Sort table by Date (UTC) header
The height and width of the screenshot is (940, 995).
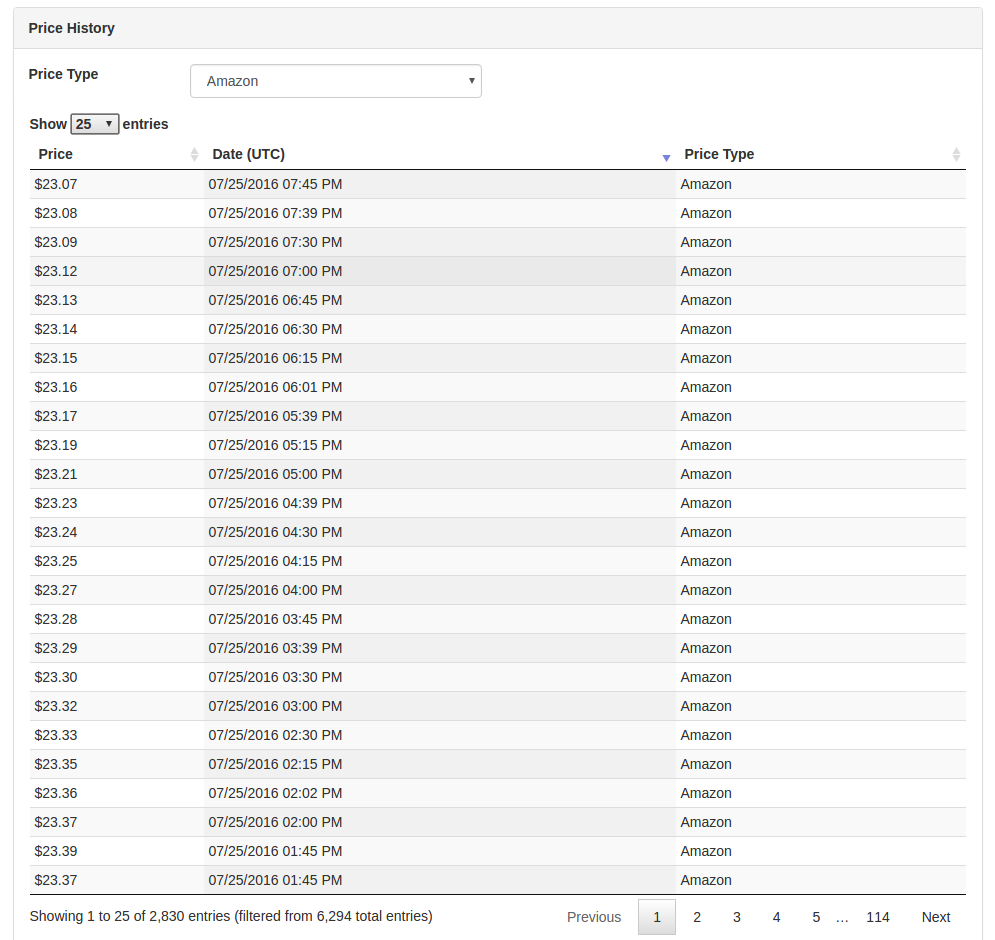click(248, 155)
